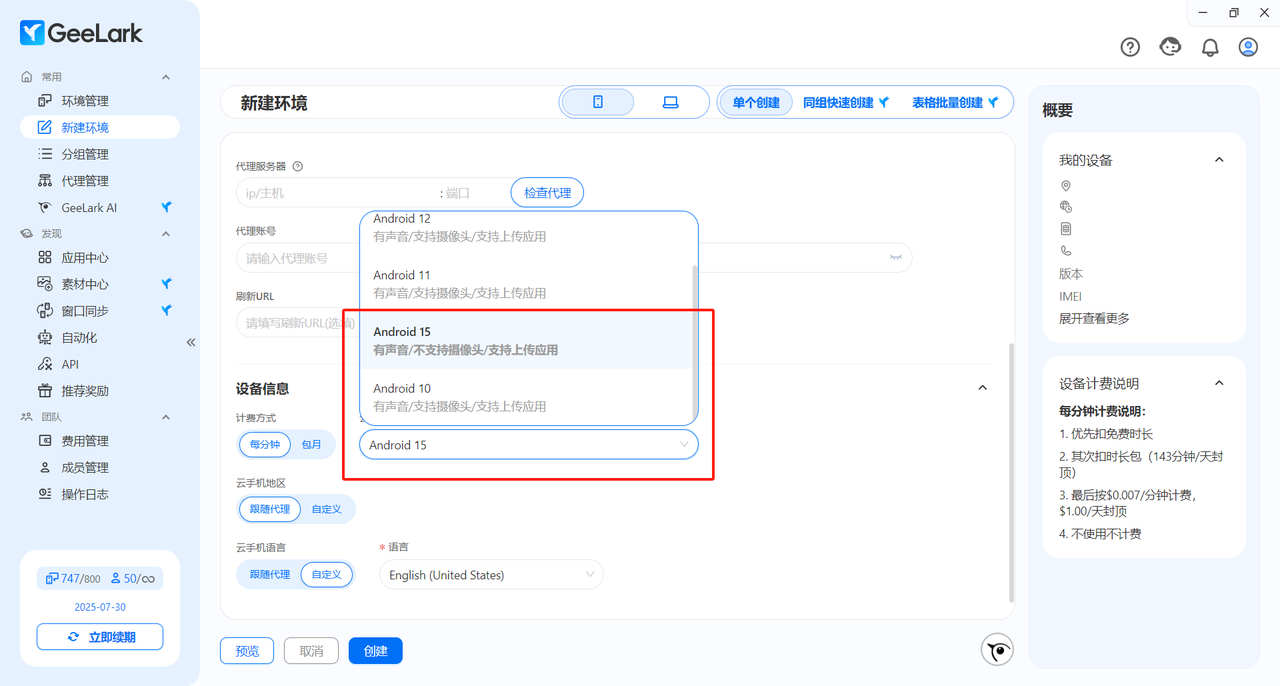
Task: Click the dropdown list scrollbar
Action: (695, 343)
